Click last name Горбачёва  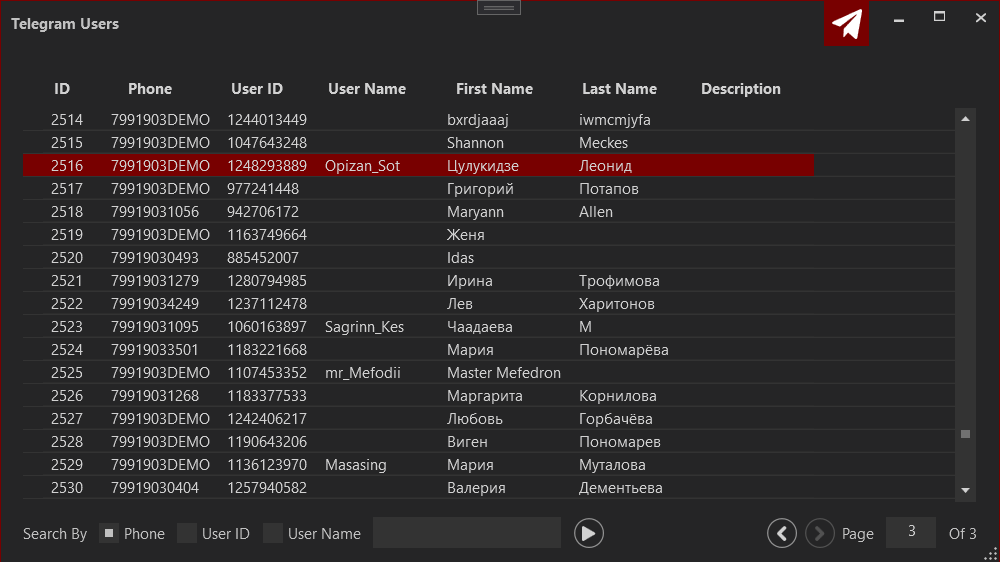615,418
